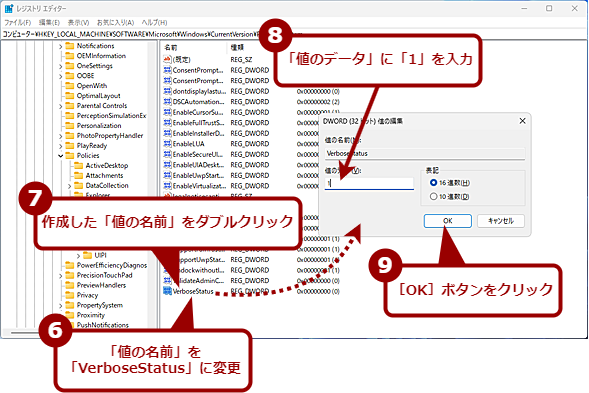Click the キャンセル button in DWORD dialog
This screenshot has height=393, width=589.
[501, 221]
